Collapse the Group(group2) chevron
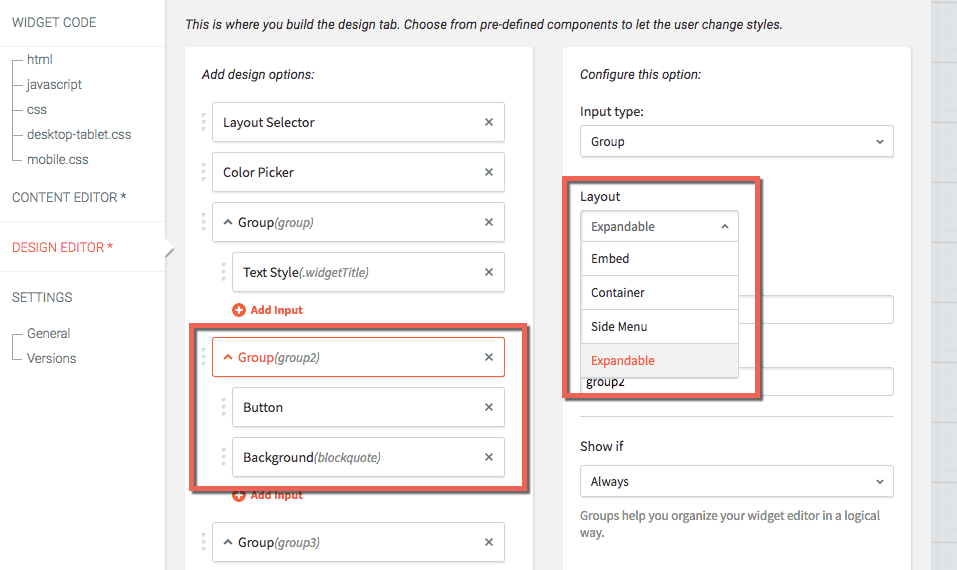This screenshot has width=957, height=570. [228, 357]
